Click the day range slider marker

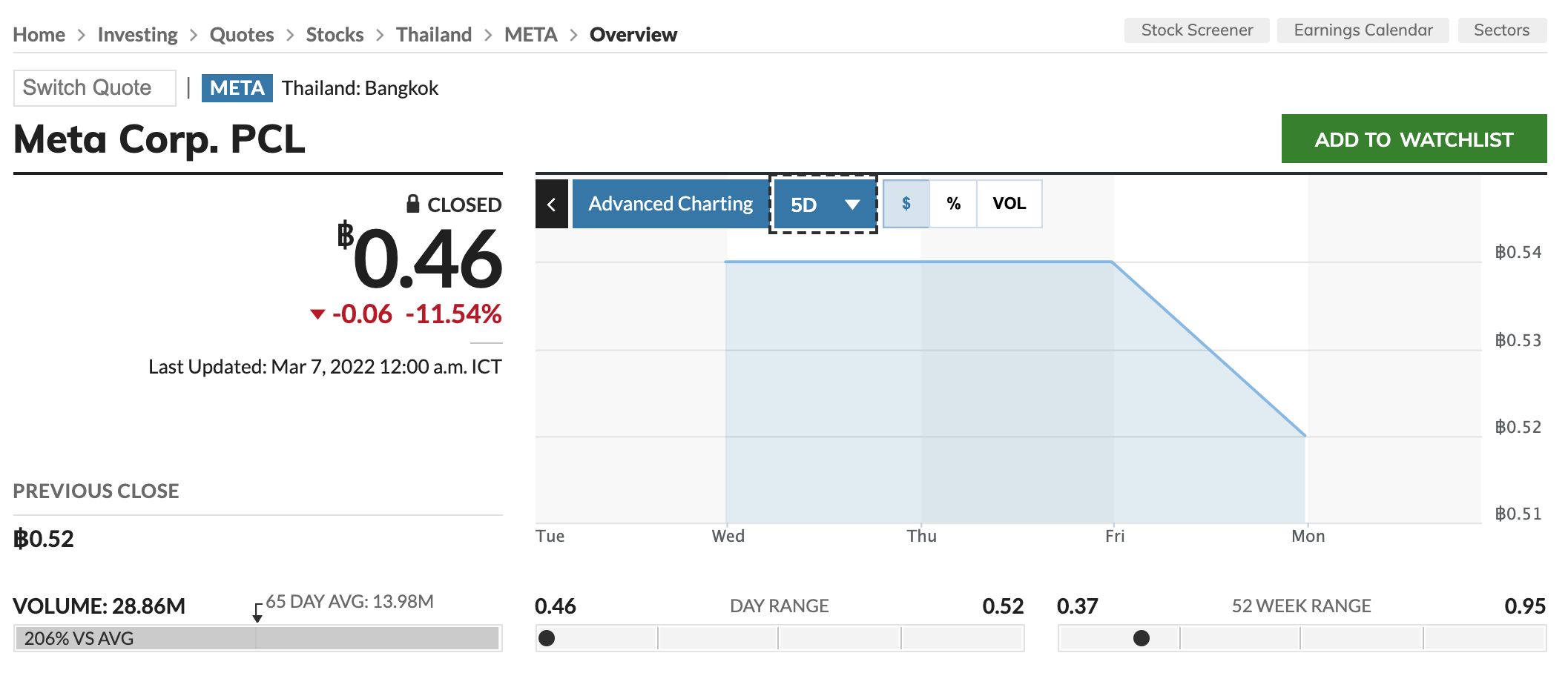(547, 638)
